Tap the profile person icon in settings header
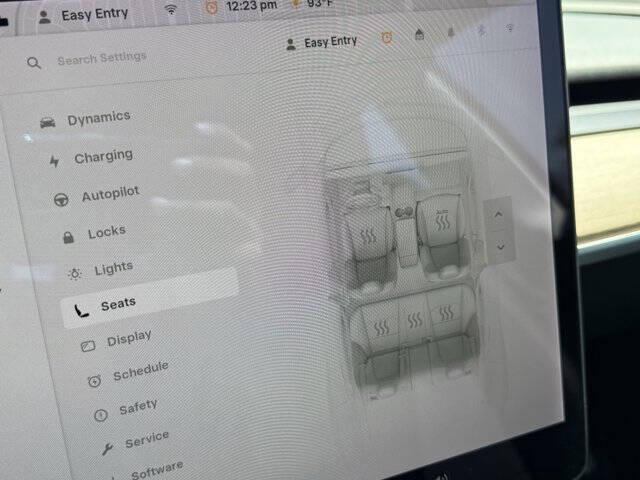The height and width of the screenshot is (480, 640). (291, 44)
